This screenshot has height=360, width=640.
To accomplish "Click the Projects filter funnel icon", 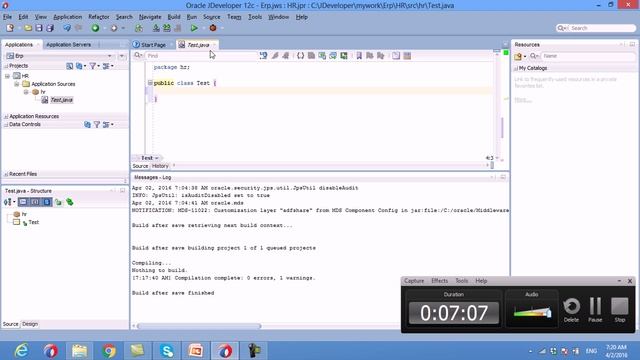I will (93, 66).
